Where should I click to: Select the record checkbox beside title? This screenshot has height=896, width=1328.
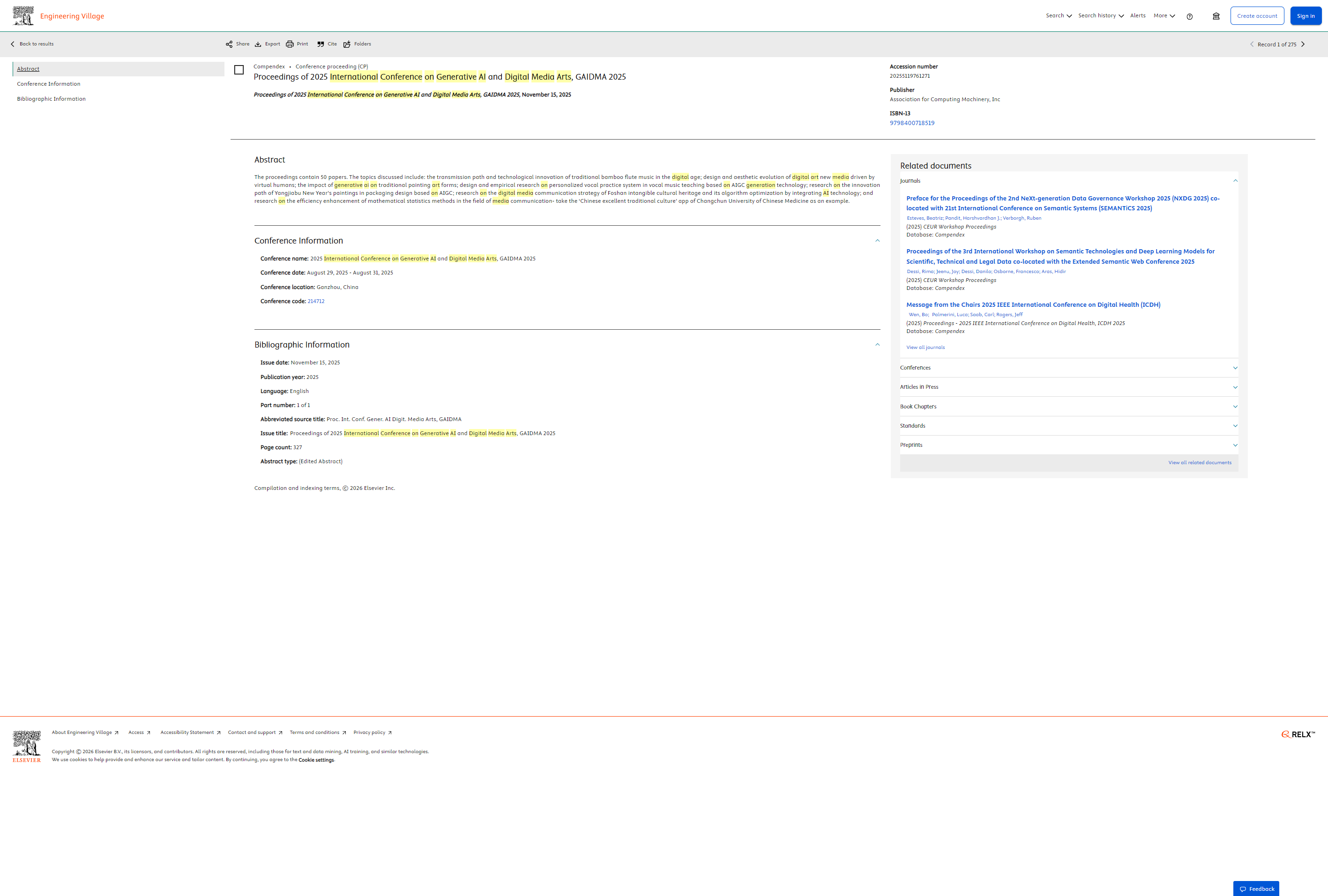tap(239, 70)
